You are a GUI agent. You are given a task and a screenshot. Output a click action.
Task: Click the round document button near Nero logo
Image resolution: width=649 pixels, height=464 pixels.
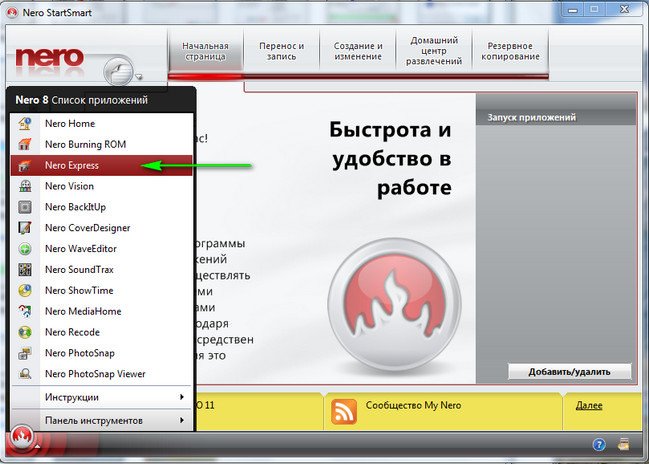119,71
